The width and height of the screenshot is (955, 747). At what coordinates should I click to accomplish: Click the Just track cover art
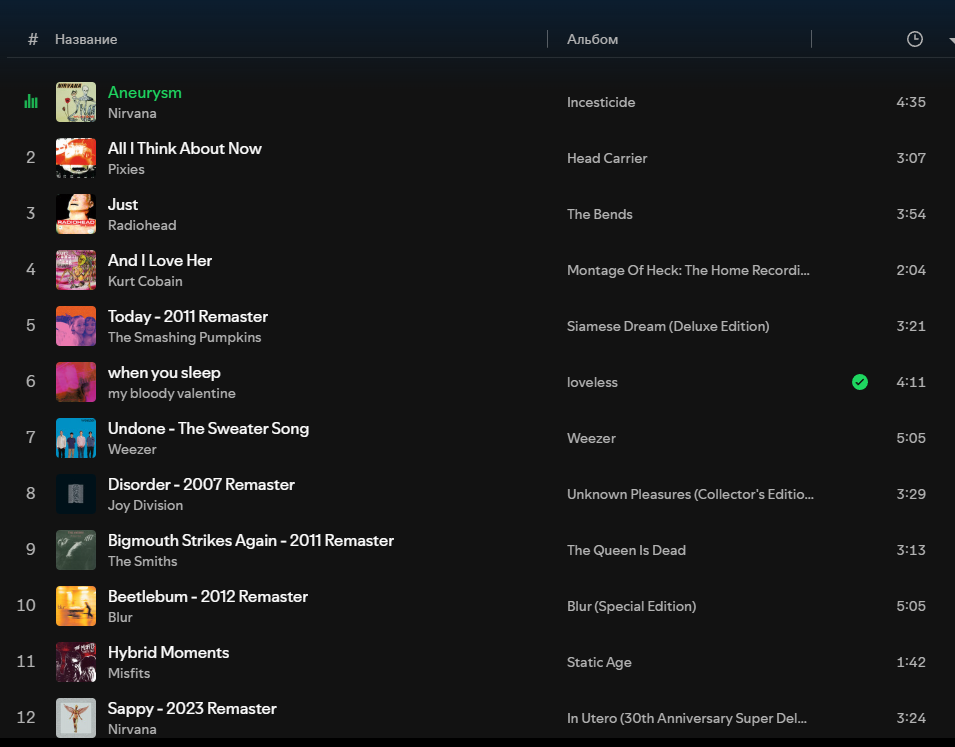pos(76,214)
